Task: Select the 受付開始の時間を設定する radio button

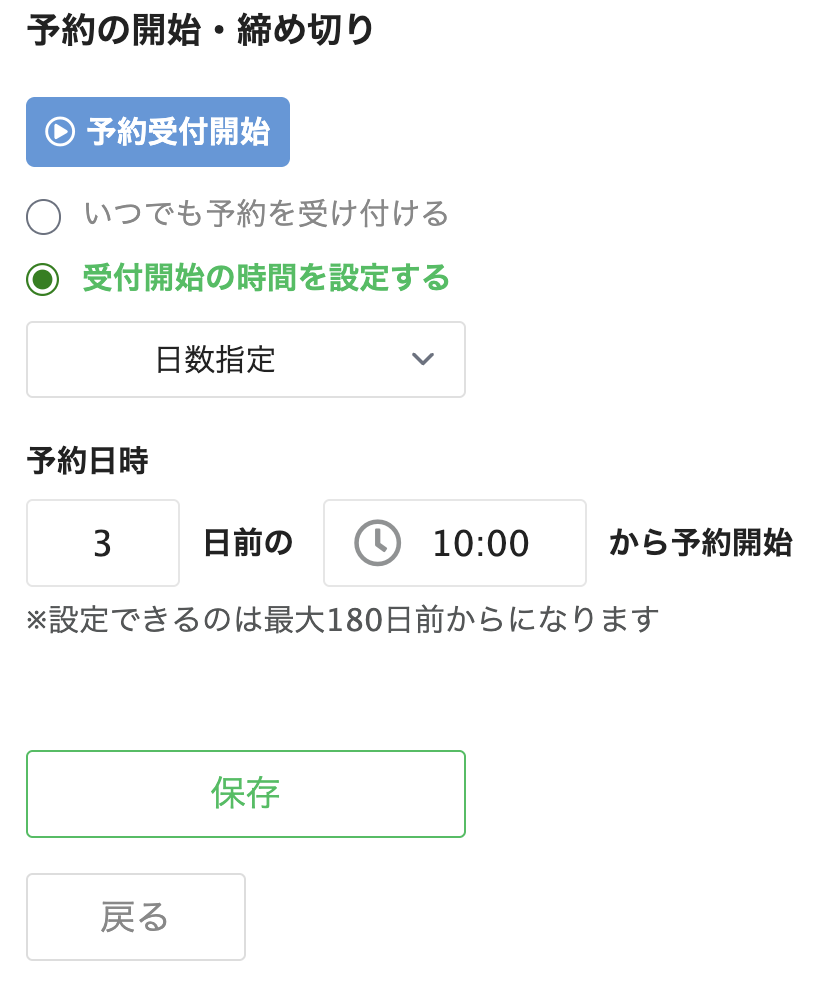Action: pyautogui.click(x=43, y=279)
